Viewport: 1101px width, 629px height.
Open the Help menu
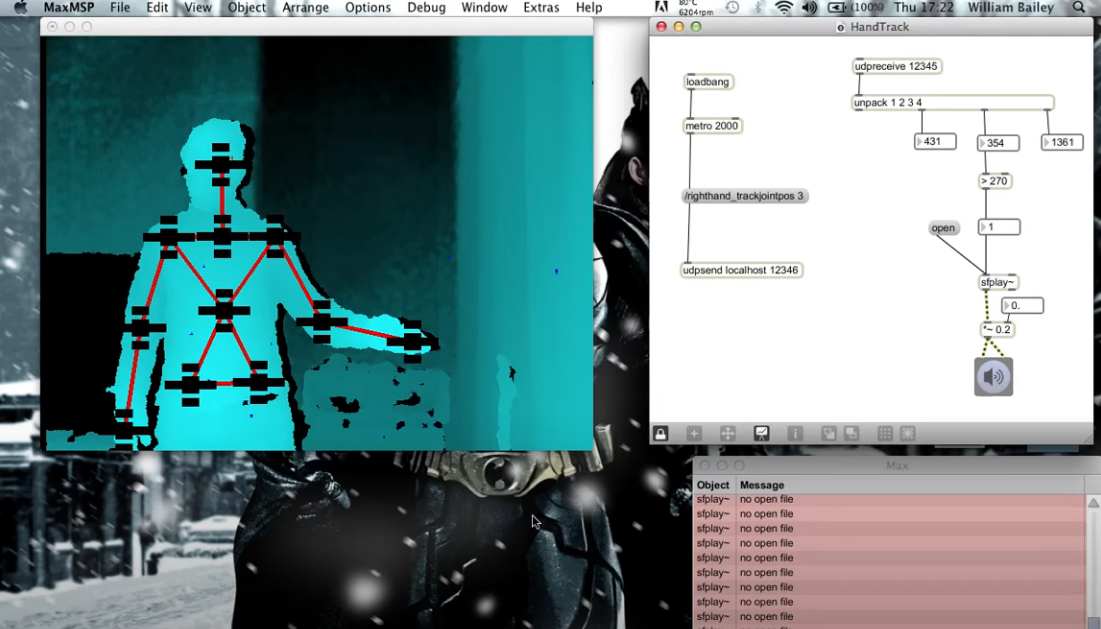click(x=589, y=8)
